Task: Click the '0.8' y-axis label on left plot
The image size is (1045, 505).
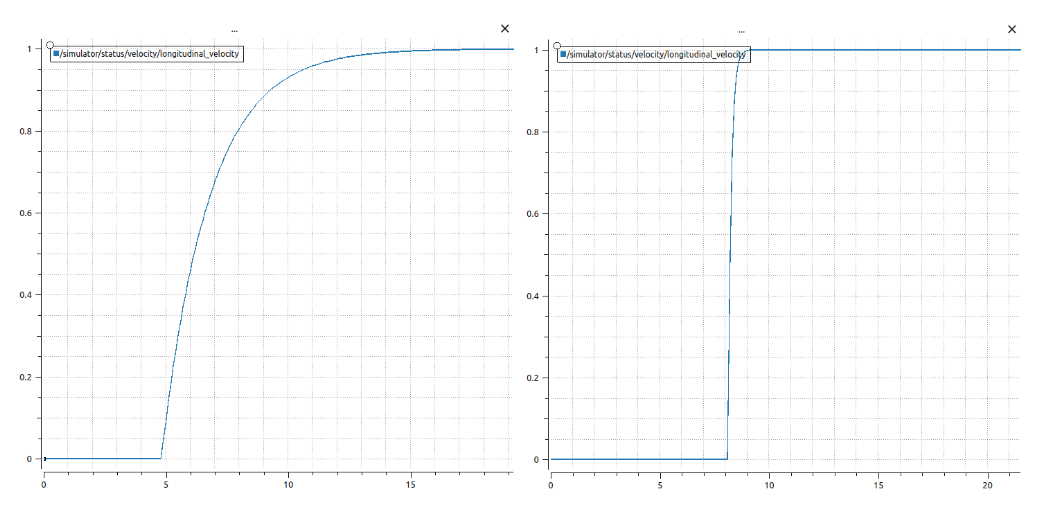Action: click(25, 131)
